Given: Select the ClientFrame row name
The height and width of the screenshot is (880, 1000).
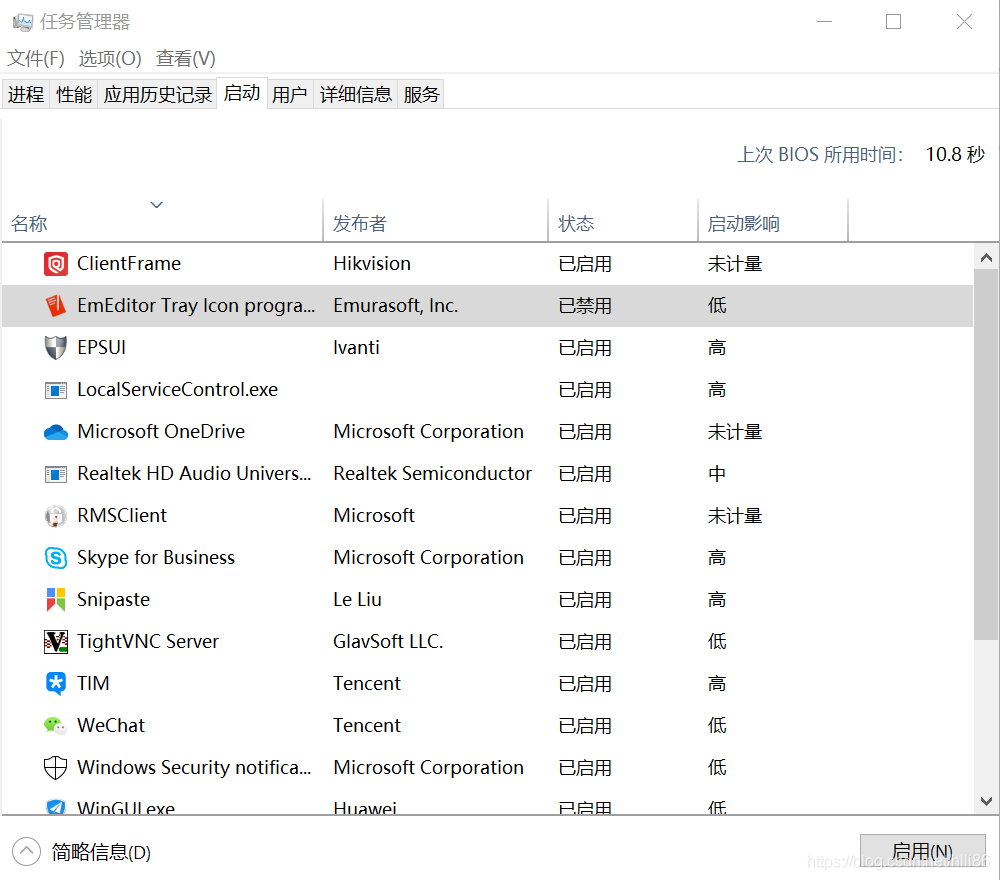Looking at the screenshot, I should pos(129,263).
